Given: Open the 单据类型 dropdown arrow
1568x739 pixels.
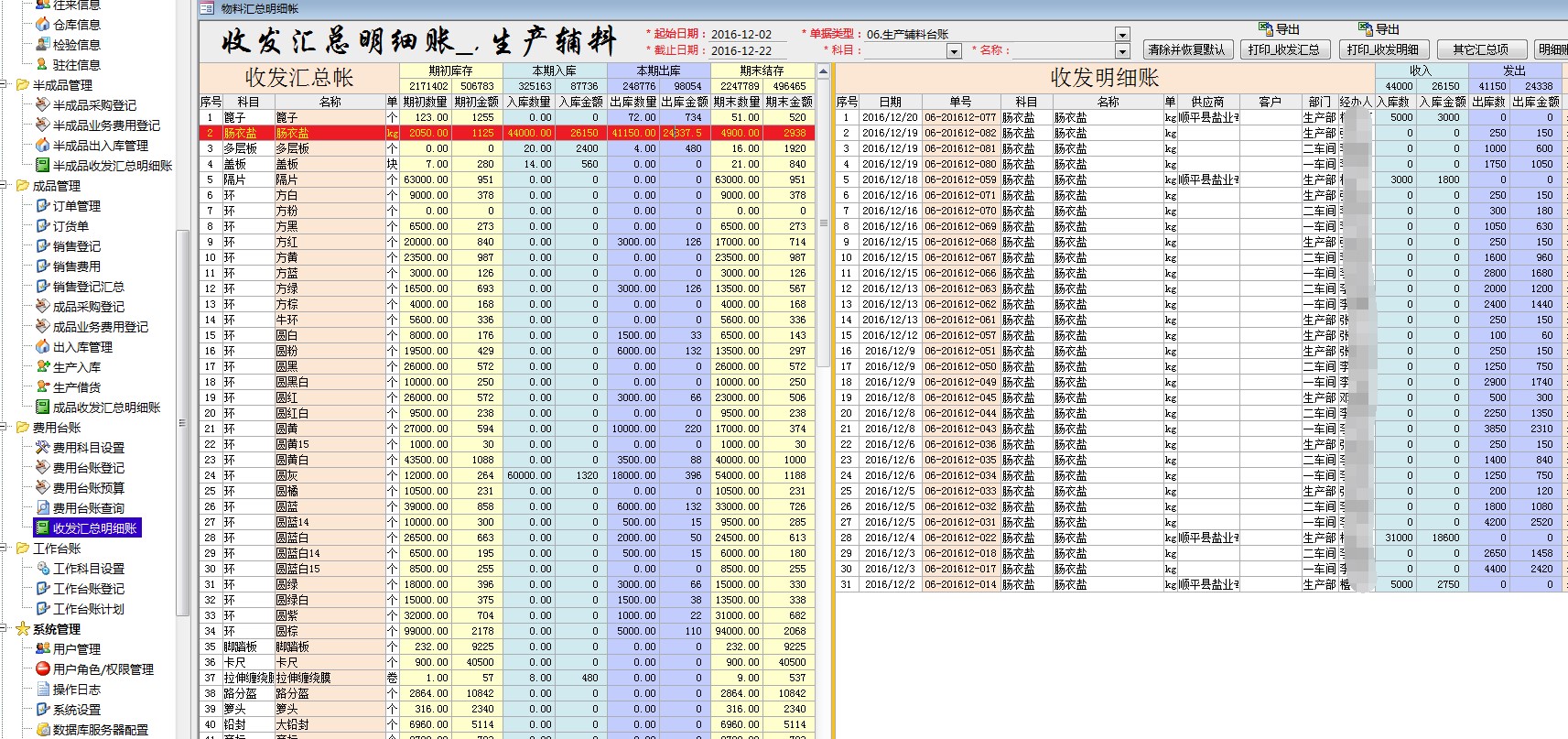Looking at the screenshot, I should coord(1123,35).
